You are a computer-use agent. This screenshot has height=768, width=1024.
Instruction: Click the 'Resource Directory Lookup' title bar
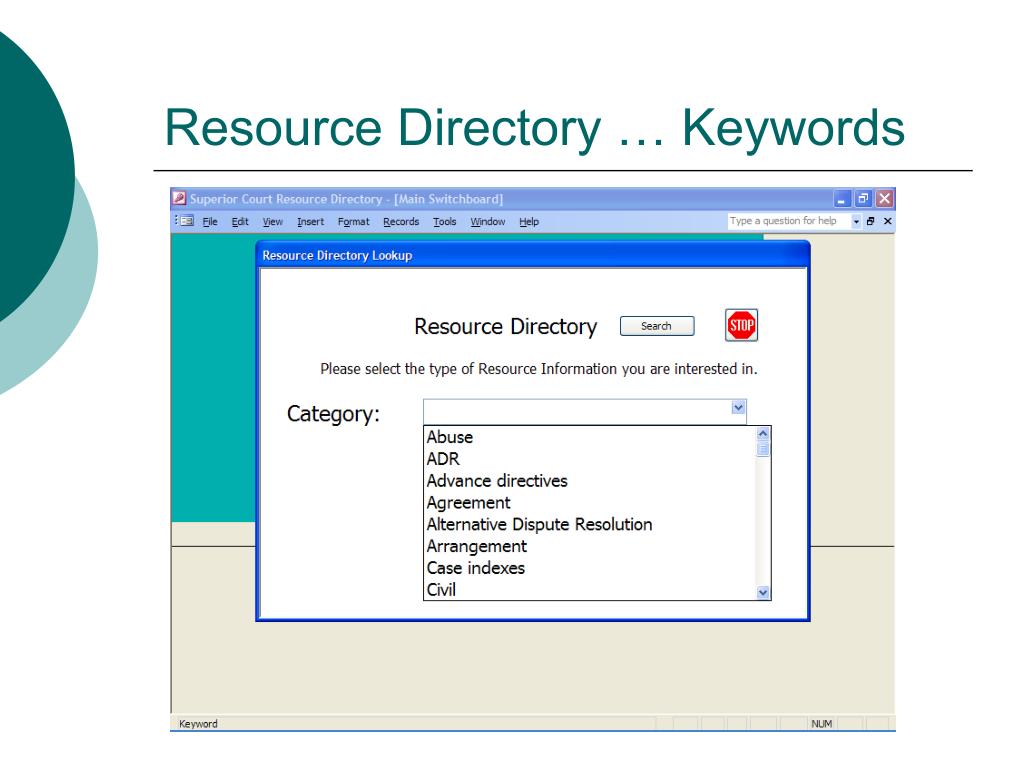pos(532,255)
